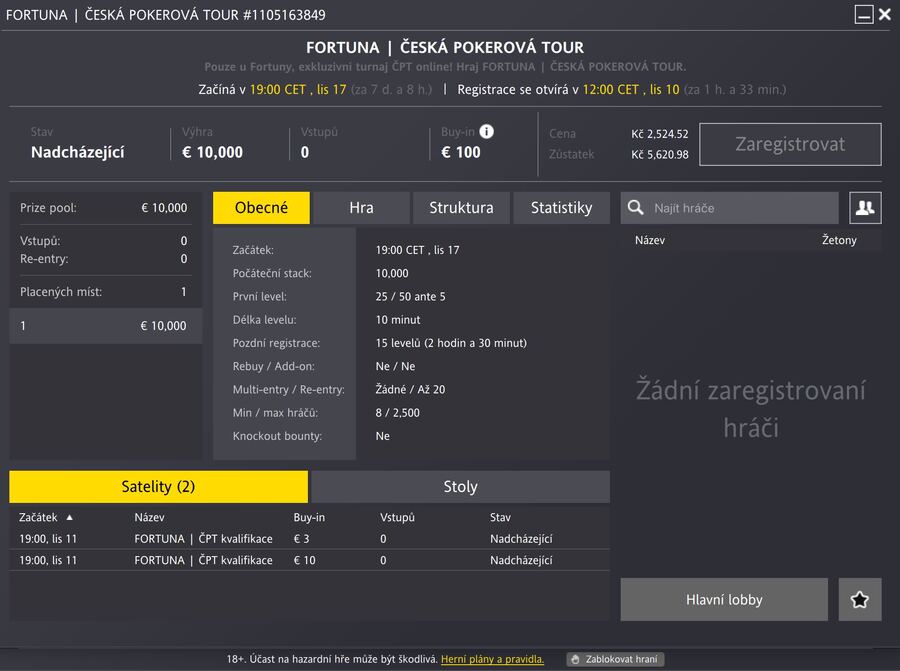Select the Satelity (2) tab

click(x=158, y=487)
